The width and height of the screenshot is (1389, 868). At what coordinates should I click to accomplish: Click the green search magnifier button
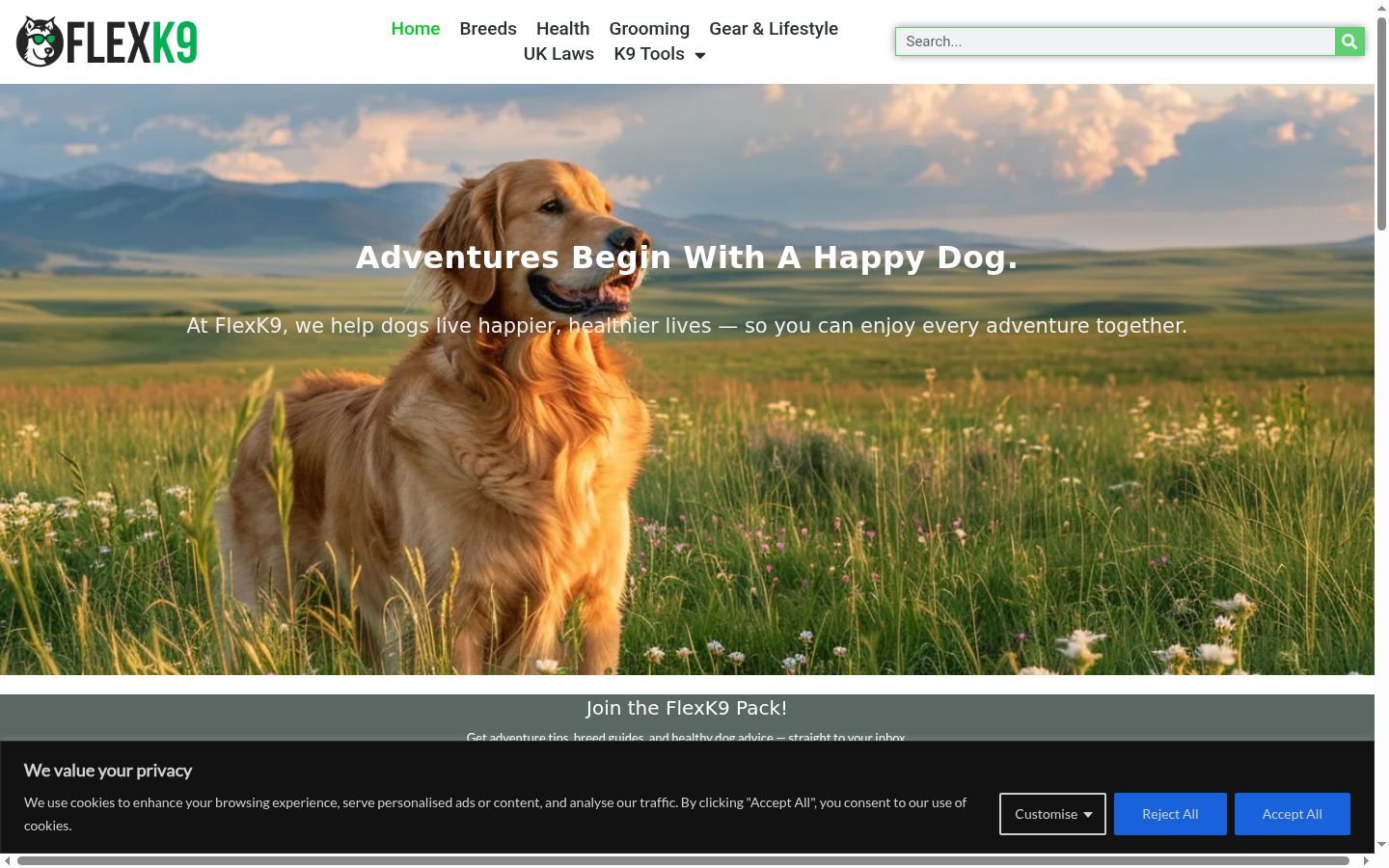(x=1349, y=41)
